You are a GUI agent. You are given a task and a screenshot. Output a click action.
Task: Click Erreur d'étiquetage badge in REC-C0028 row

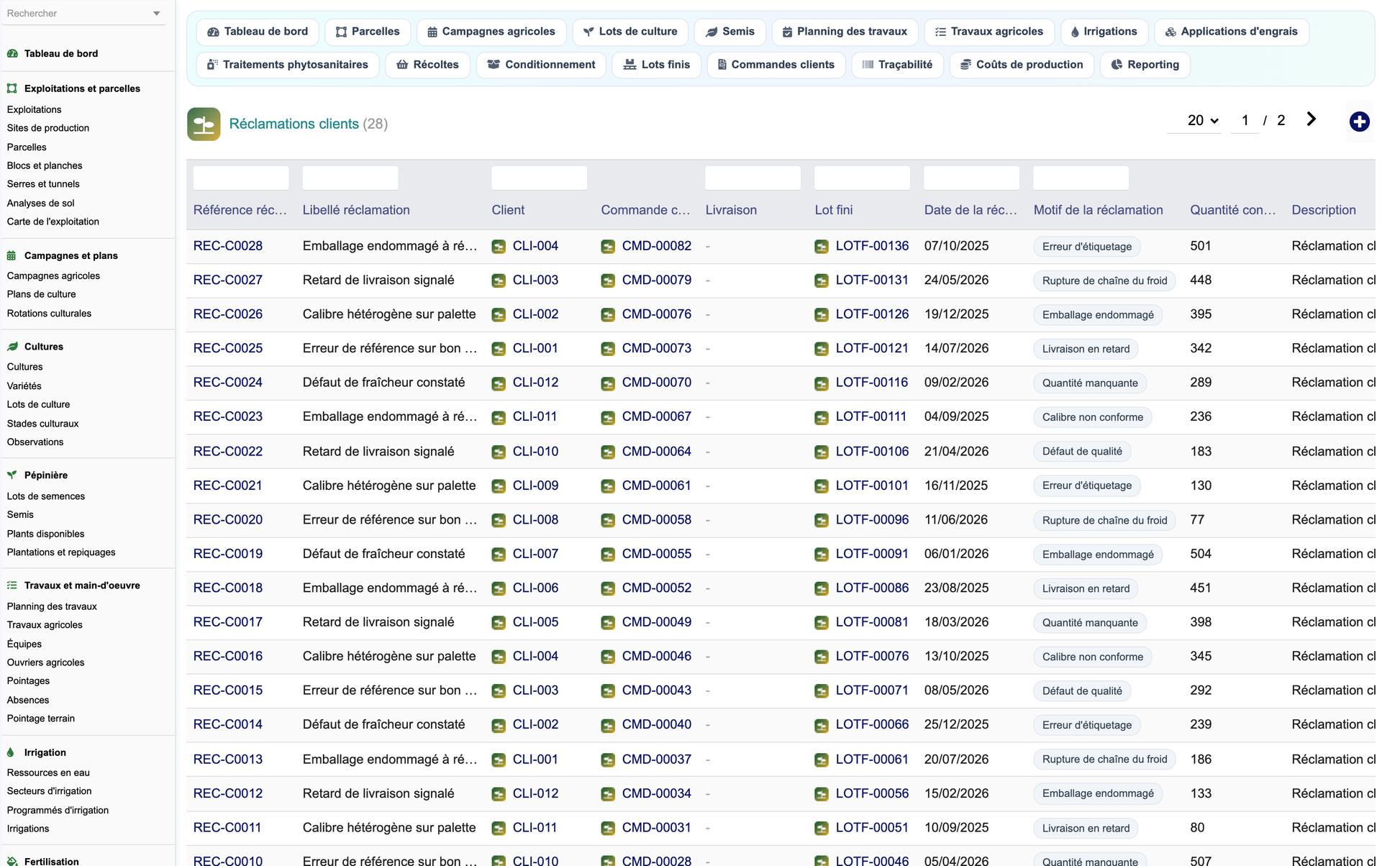pyautogui.click(x=1086, y=247)
